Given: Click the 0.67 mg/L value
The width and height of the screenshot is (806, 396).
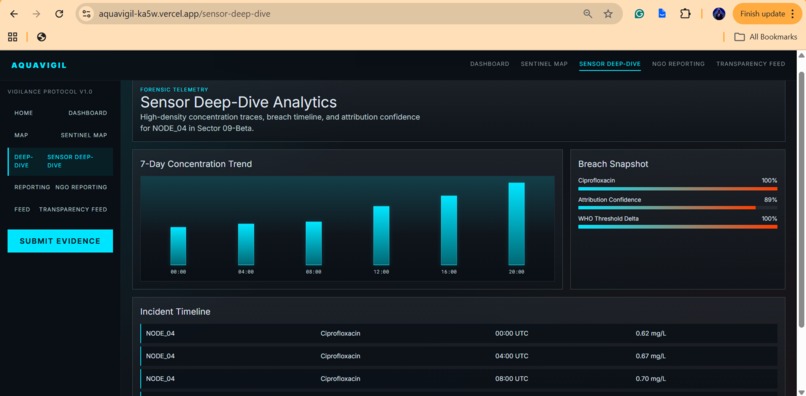Looking at the screenshot, I should pyautogui.click(x=651, y=356).
